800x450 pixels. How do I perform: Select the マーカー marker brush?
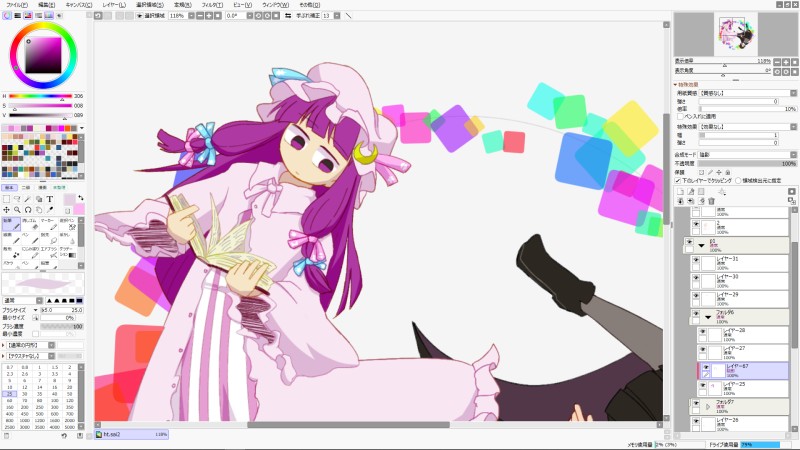click(x=49, y=224)
